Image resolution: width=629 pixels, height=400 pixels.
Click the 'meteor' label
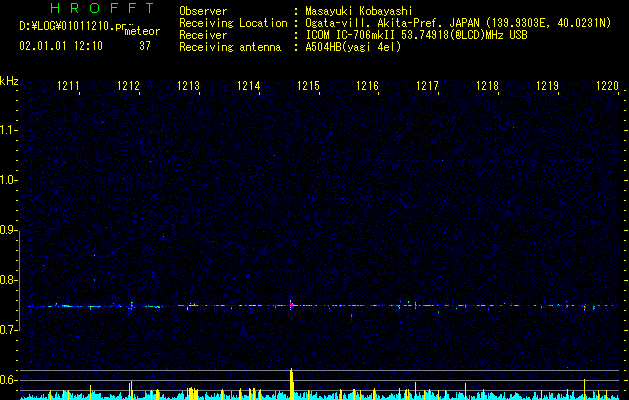click(x=142, y=31)
